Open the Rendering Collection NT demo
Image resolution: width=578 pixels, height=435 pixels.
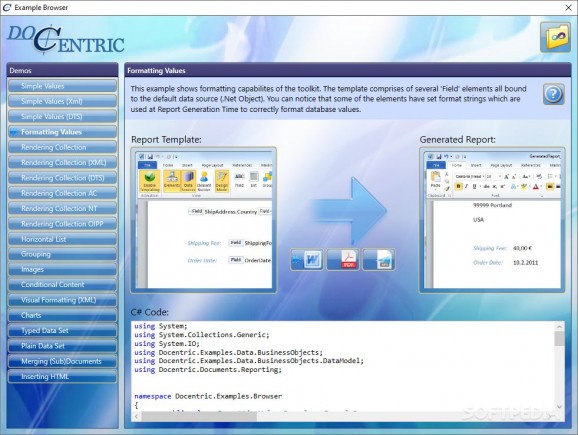tap(62, 208)
